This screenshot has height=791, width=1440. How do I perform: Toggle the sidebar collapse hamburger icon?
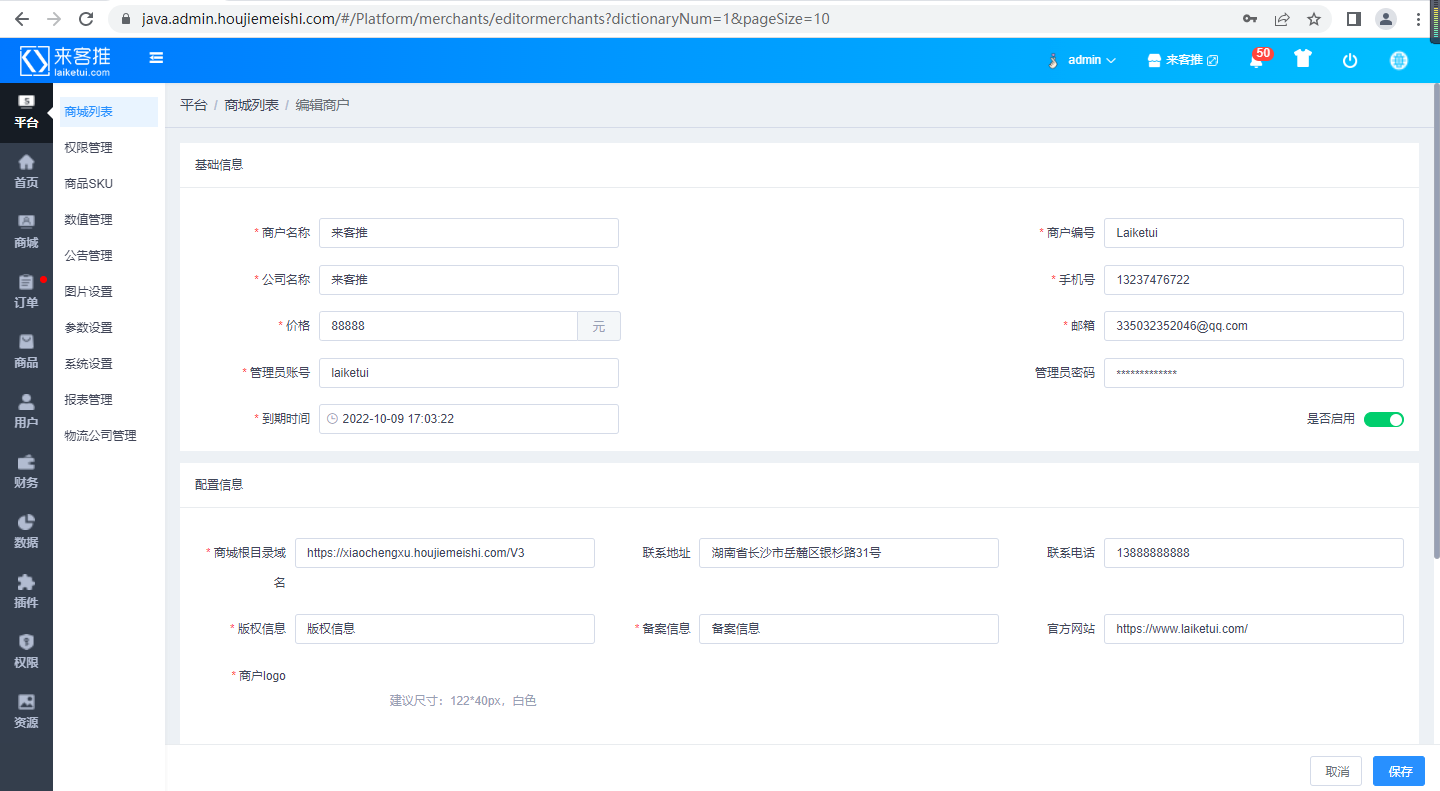[156, 58]
